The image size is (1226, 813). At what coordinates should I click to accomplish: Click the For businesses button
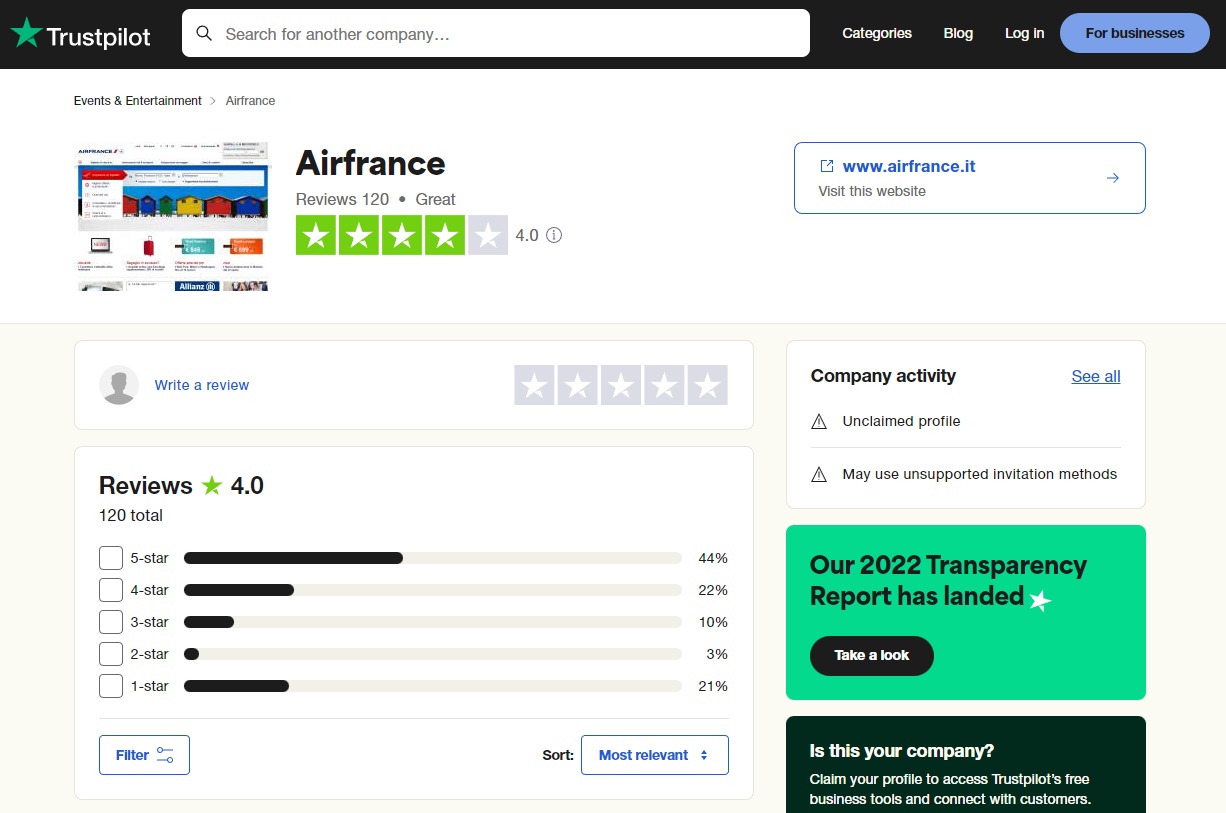(1135, 33)
